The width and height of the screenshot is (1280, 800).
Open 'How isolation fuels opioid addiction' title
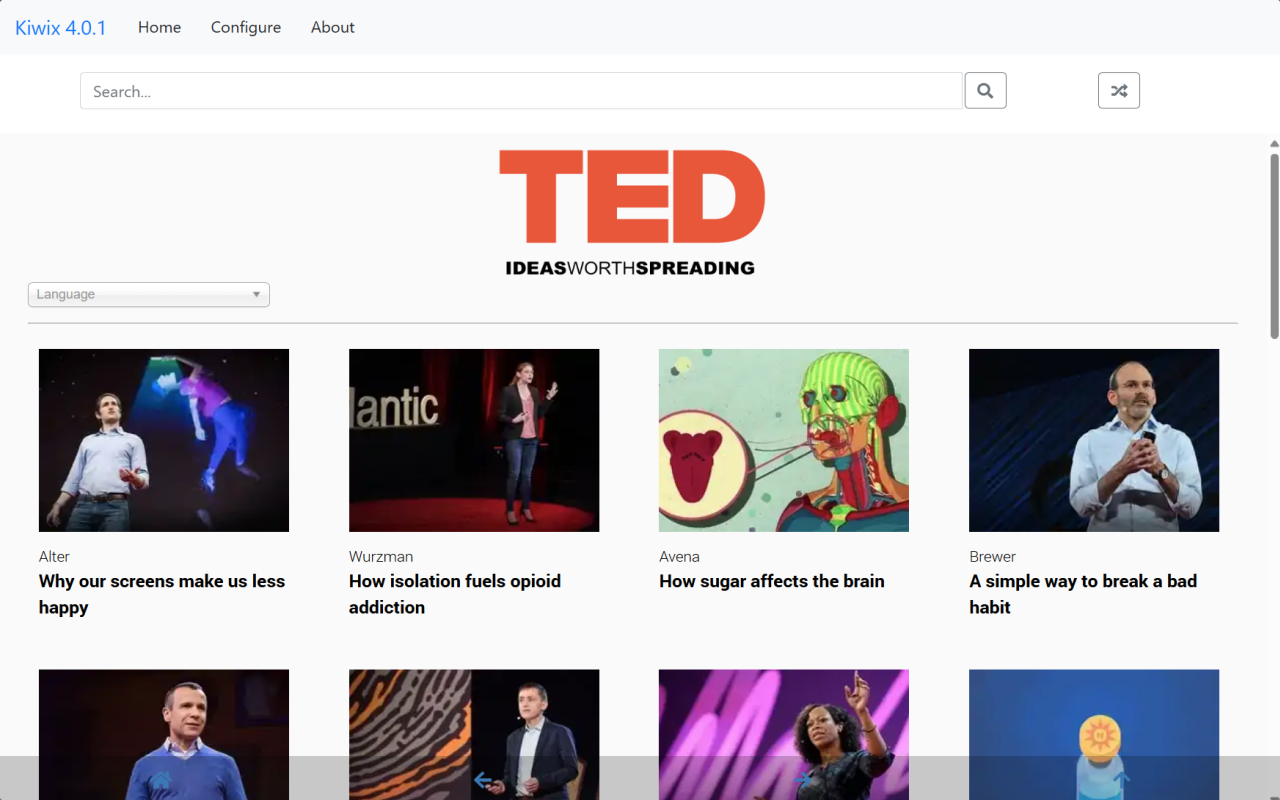454,594
